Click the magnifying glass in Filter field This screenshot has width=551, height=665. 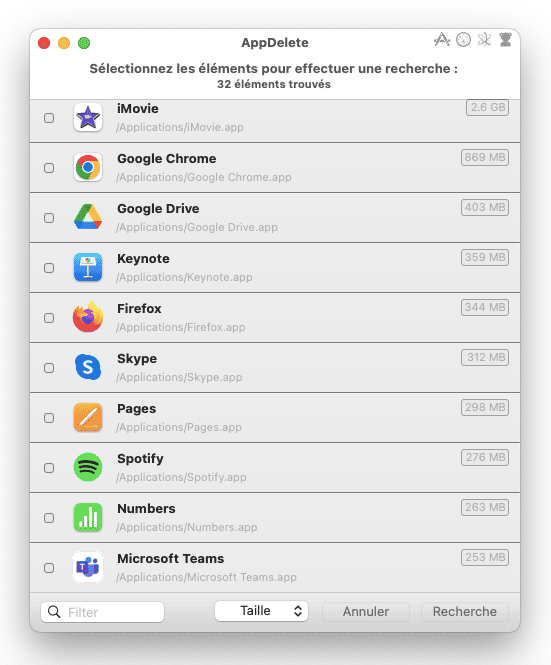coord(54,612)
